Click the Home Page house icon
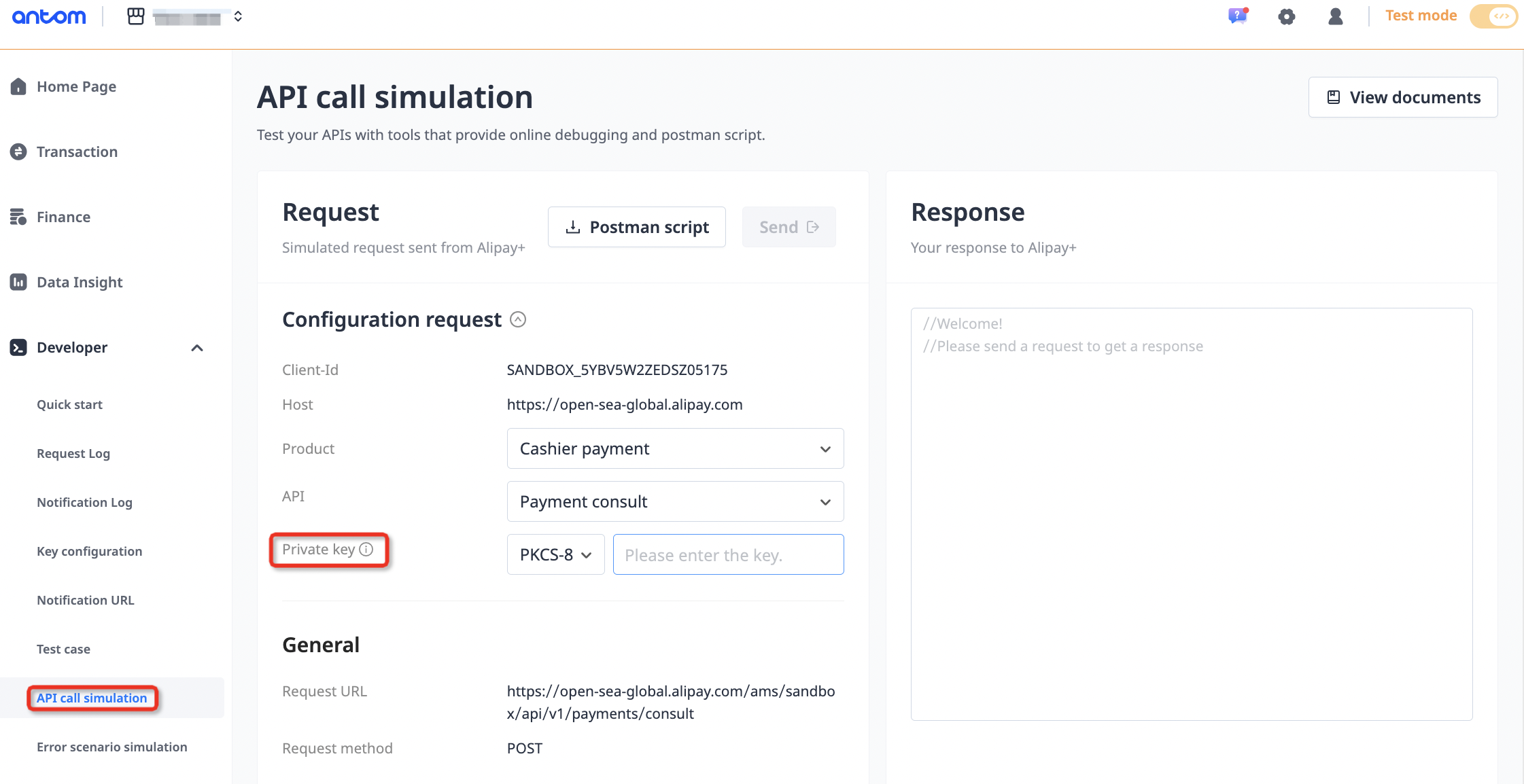The width and height of the screenshot is (1524, 784). coord(18,86)
